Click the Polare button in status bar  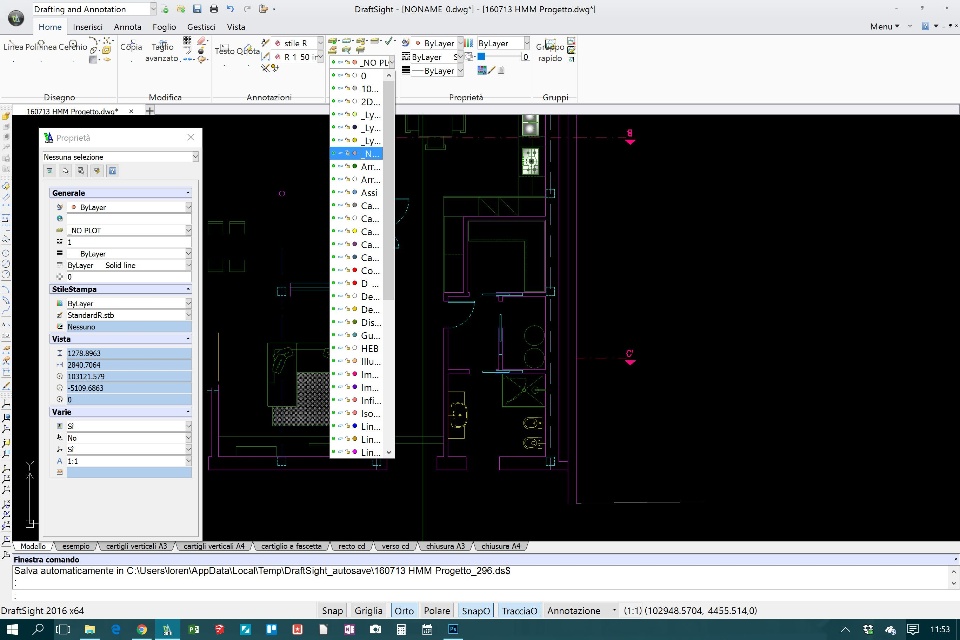[437, 610]
